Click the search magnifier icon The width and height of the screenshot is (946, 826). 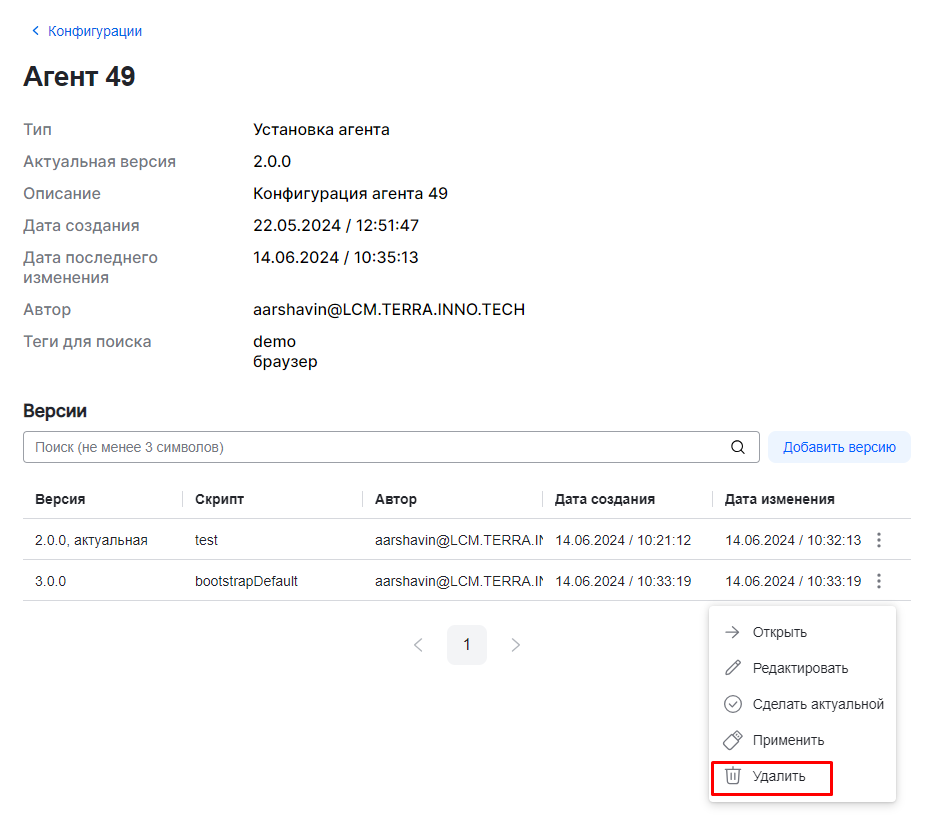[x=738, y=448]
